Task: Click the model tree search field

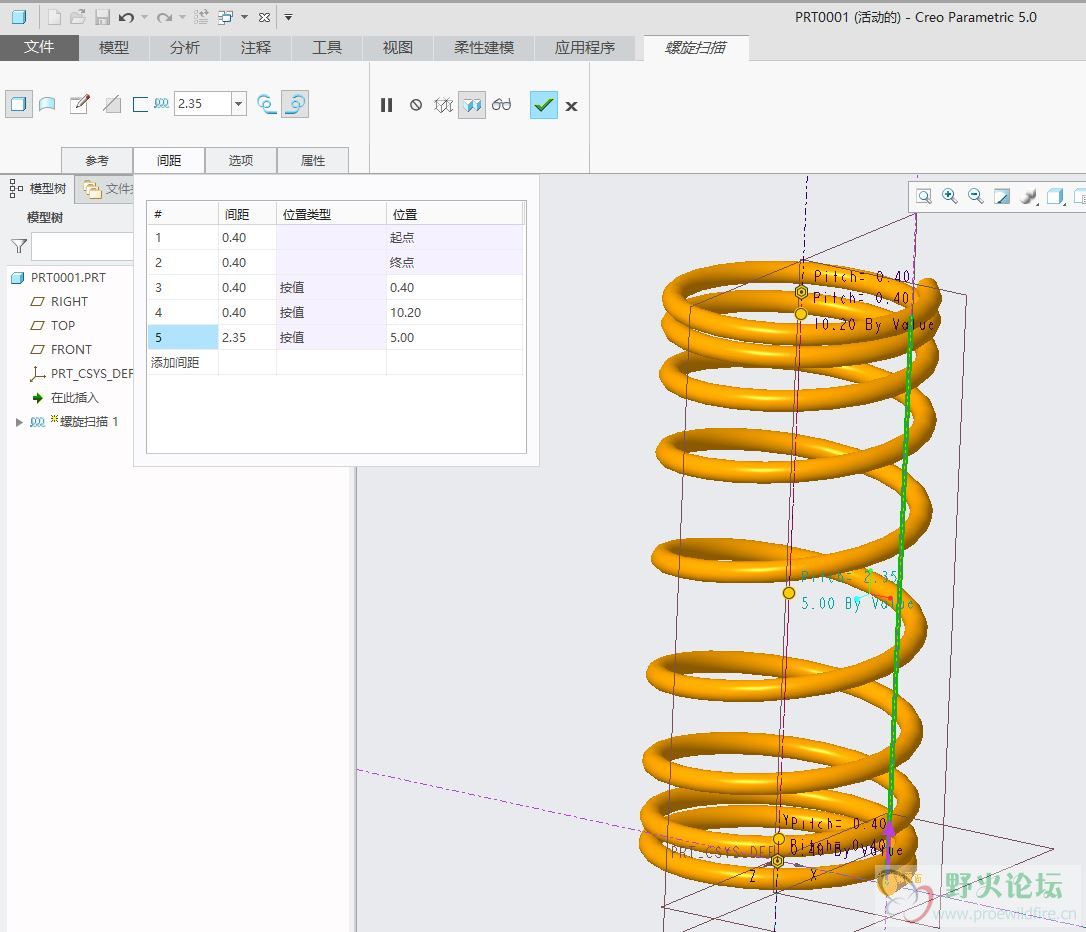Action: coord(82,246)
